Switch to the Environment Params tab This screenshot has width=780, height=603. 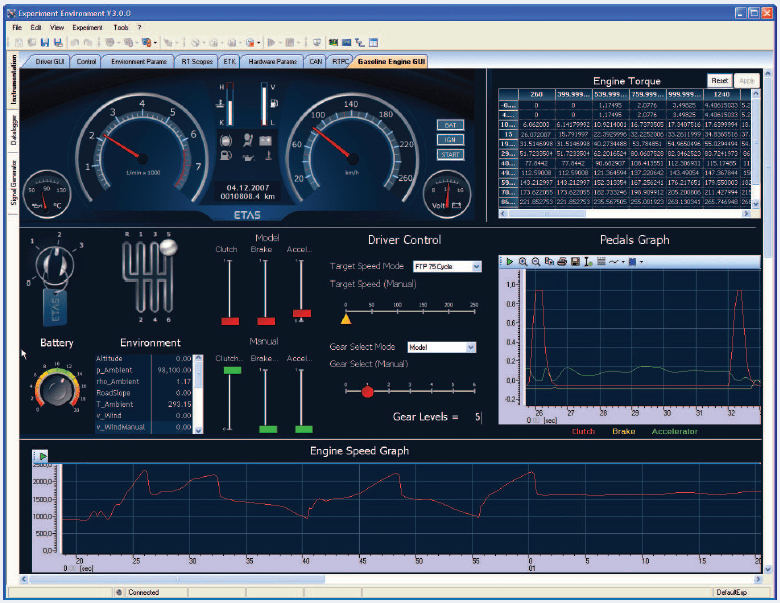139,62
